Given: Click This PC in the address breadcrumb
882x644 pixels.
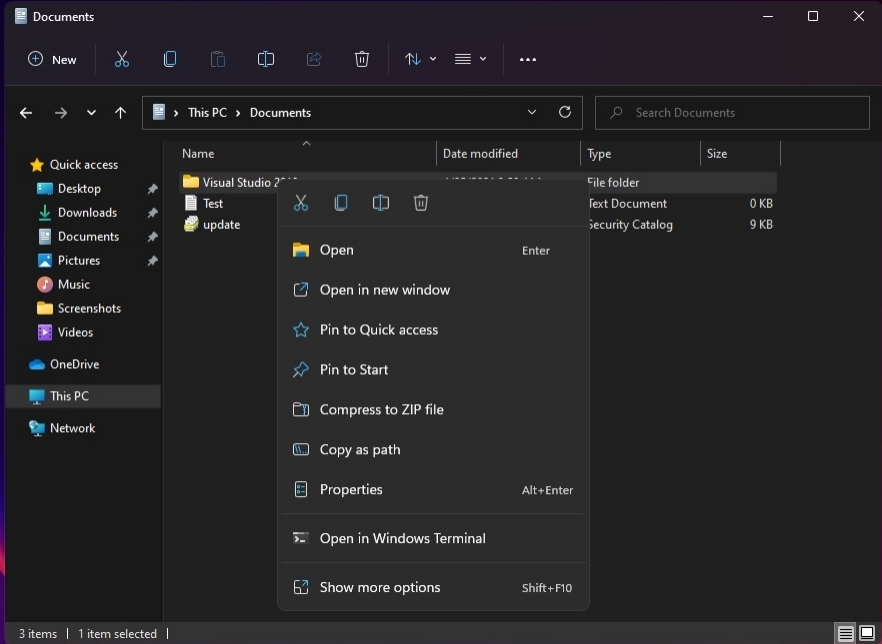Looking at the screenshot, I should pyautogui.click(x=208, y=113).
